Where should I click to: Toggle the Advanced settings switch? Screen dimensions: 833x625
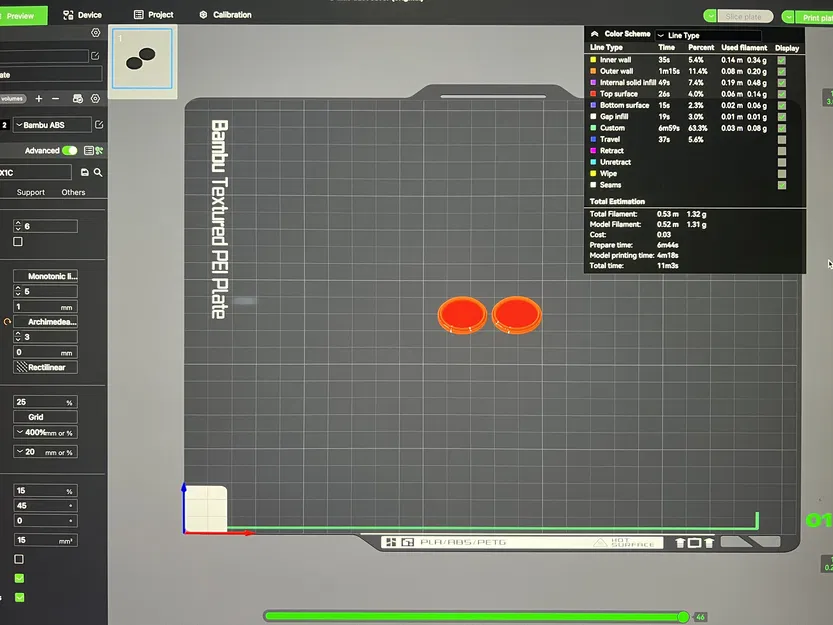(x=70, y=150)
